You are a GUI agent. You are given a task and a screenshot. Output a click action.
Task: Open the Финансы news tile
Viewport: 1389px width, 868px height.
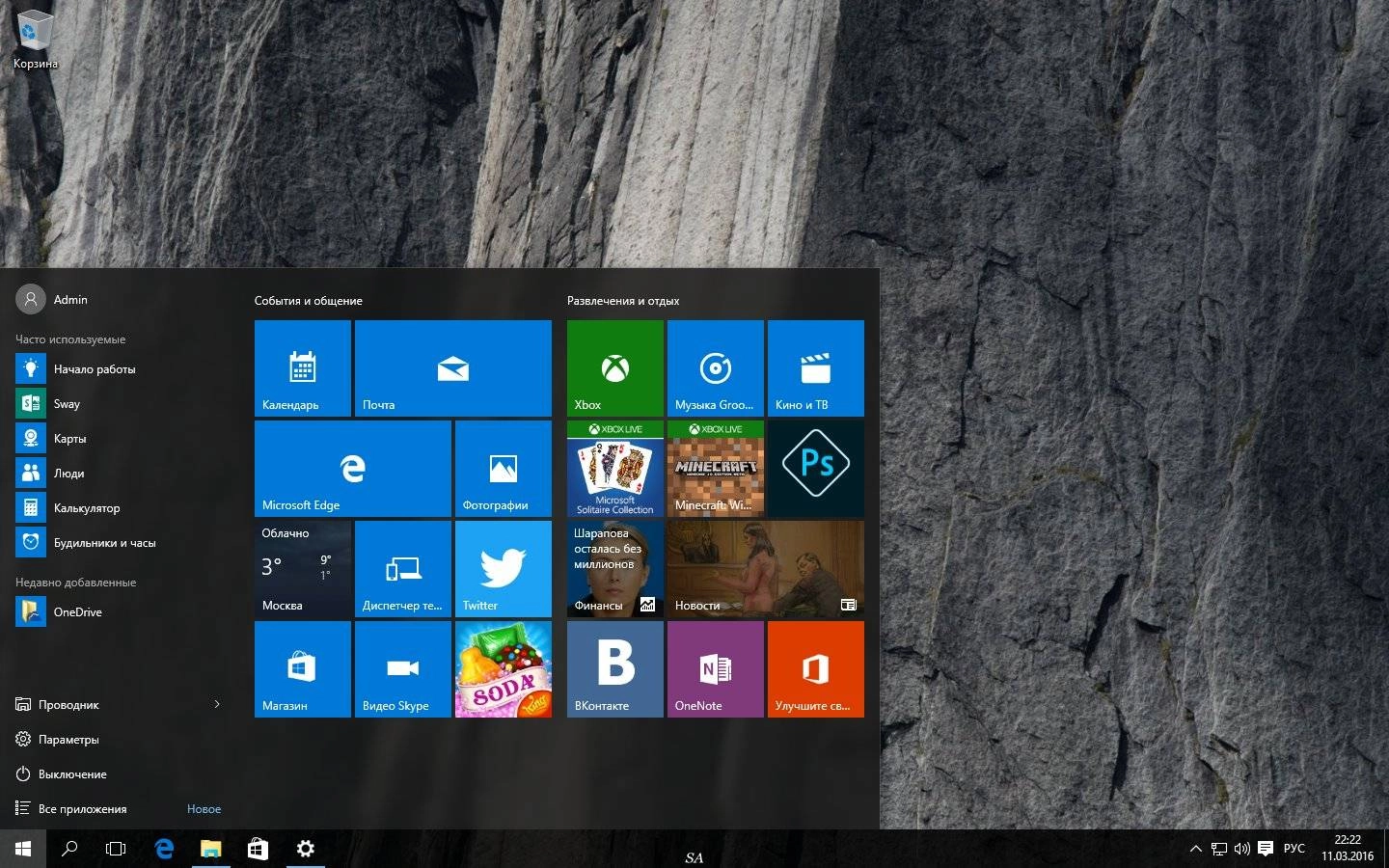(615, 569)
